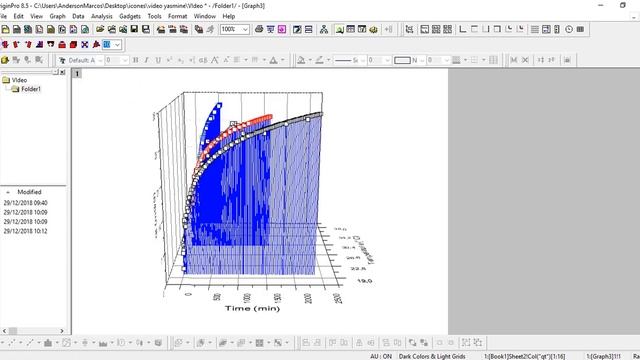Click the blue X icon on 3D rotation toolbar
This screenshot has height=360, width=640.
(84, 44)
